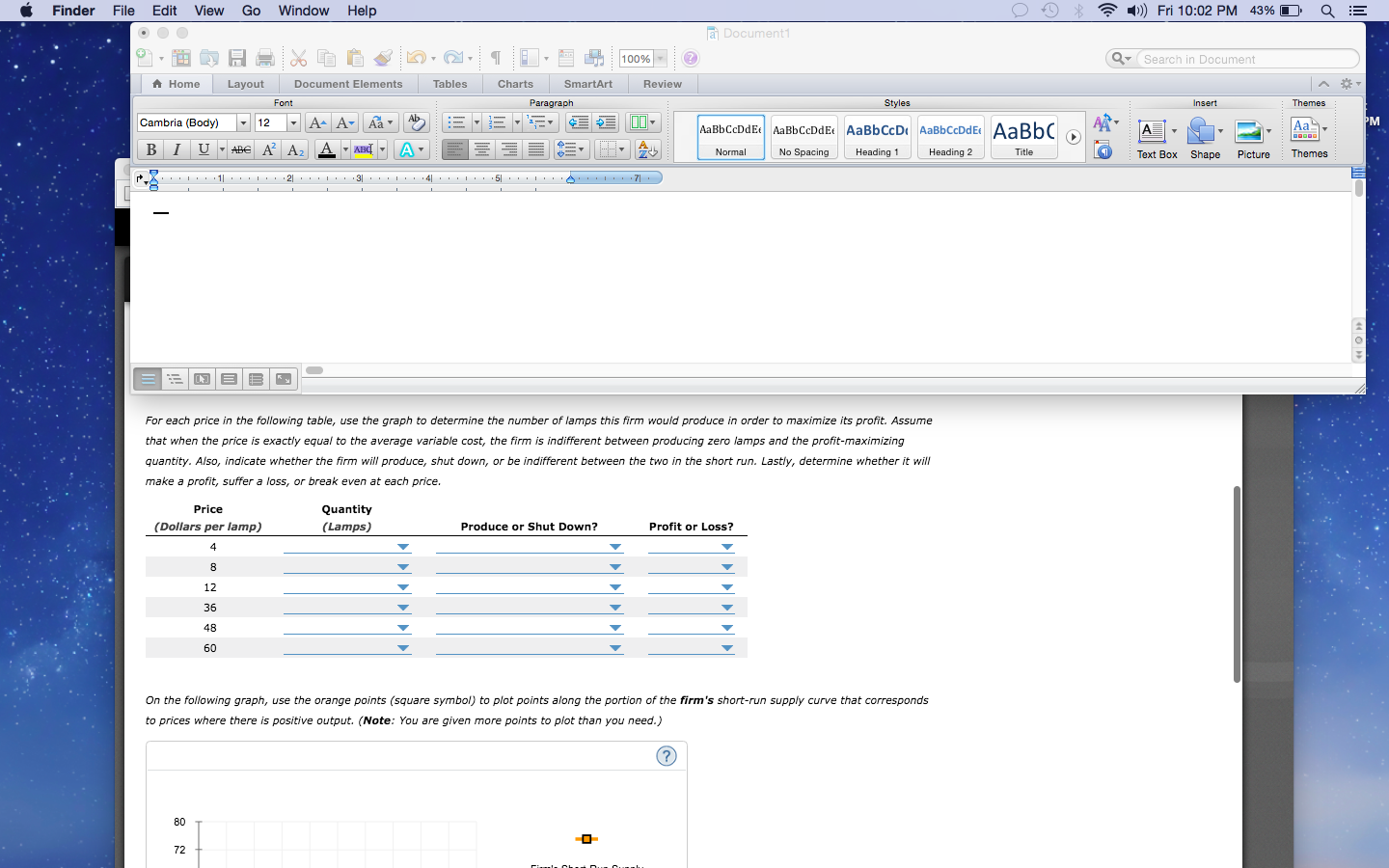The height and width of the screenshot is (868, 1389).
Task: Toggle Italic formatting
Action: 177,149
